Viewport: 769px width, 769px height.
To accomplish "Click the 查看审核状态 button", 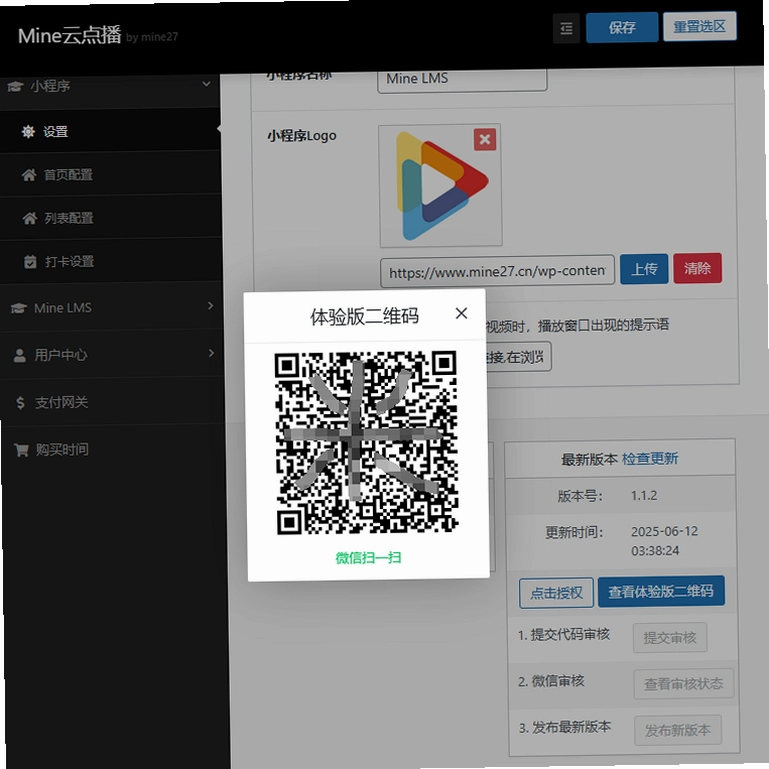I will [683, 684].
